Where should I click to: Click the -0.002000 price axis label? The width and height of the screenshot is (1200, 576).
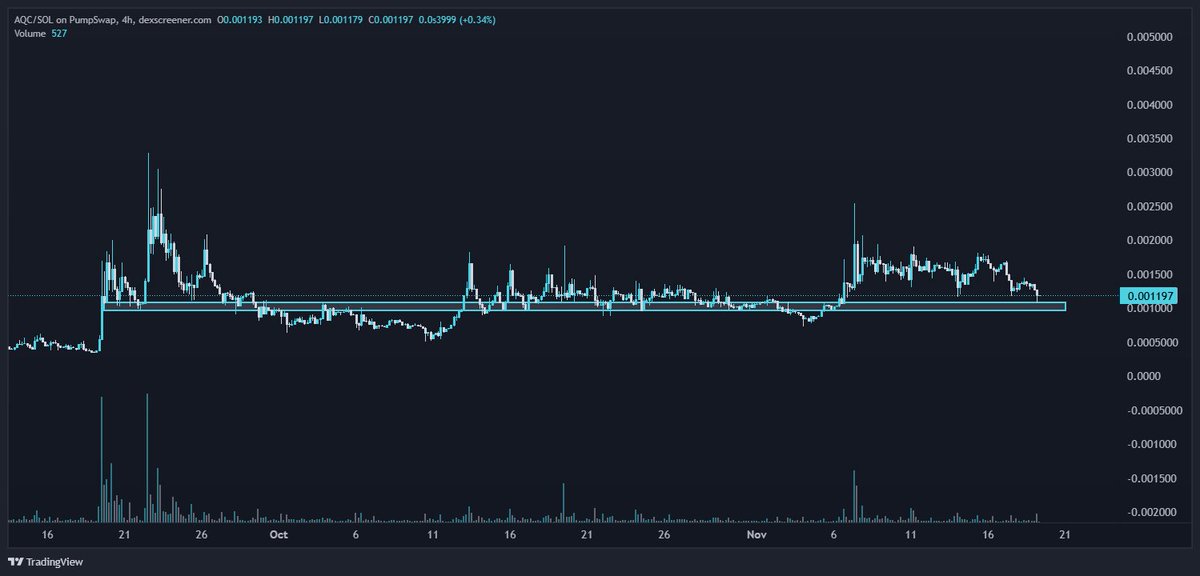1153,512
